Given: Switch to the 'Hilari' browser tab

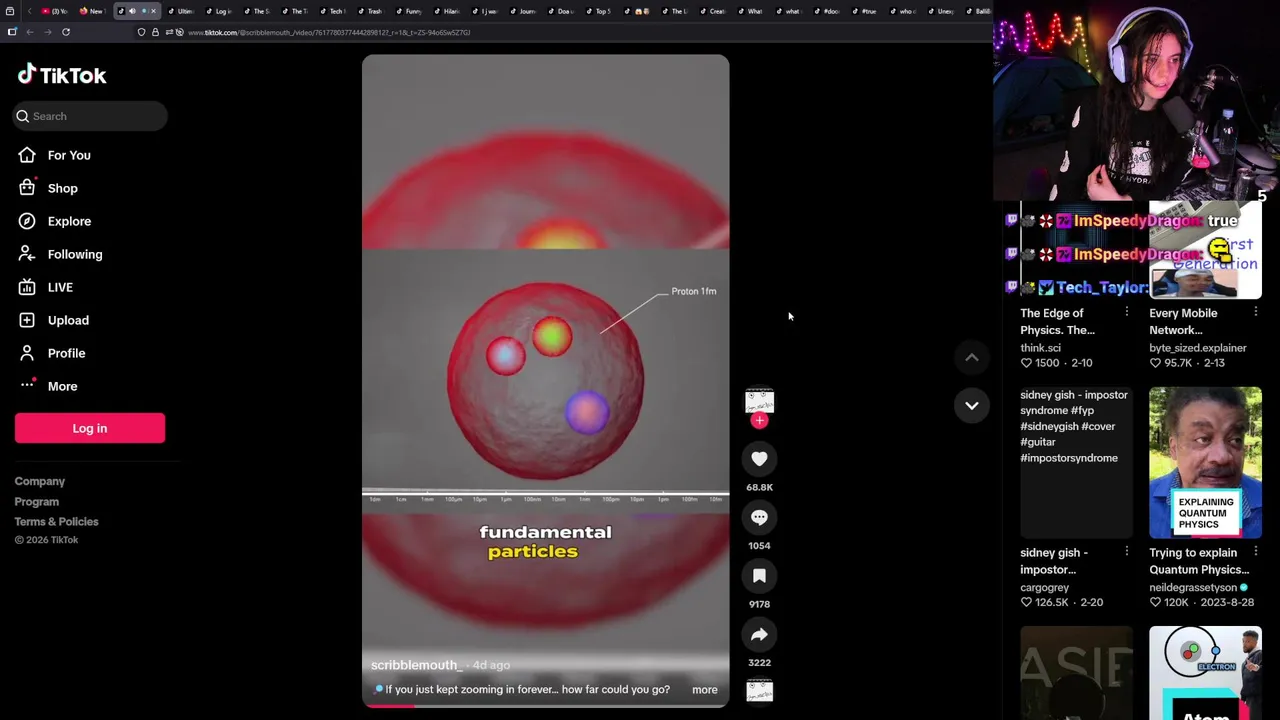Looking at the screenshot, I should pos(446,11).
